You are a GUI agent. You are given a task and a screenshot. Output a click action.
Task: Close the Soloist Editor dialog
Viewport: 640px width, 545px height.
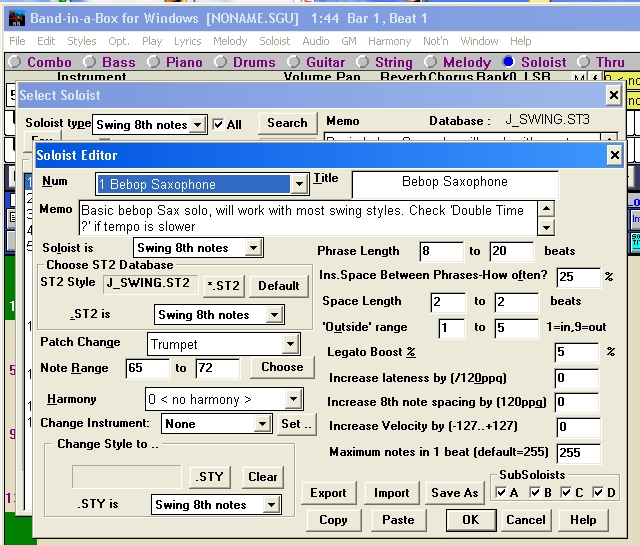pos(614,155)
